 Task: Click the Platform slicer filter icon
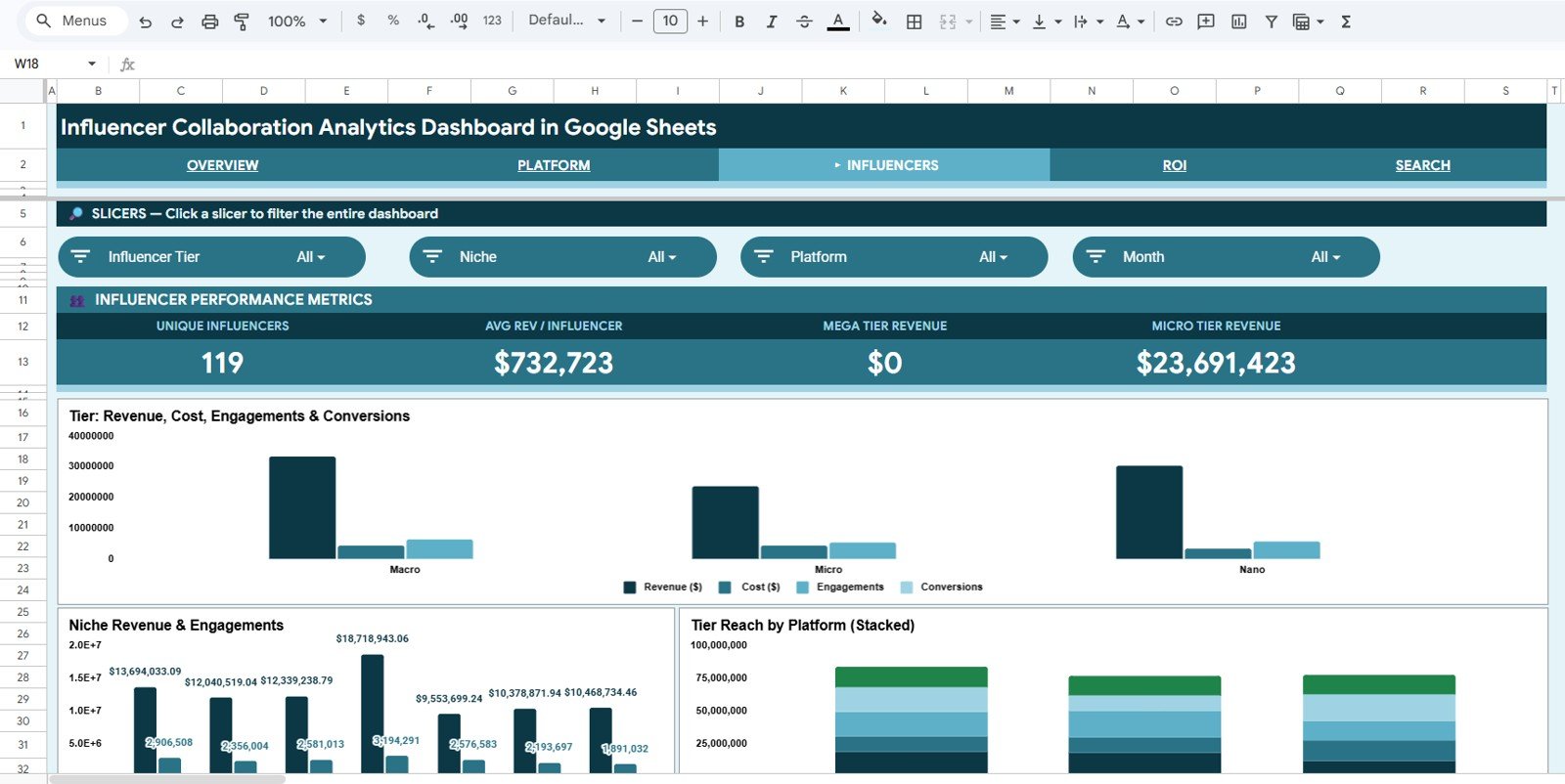click(764, 256)
